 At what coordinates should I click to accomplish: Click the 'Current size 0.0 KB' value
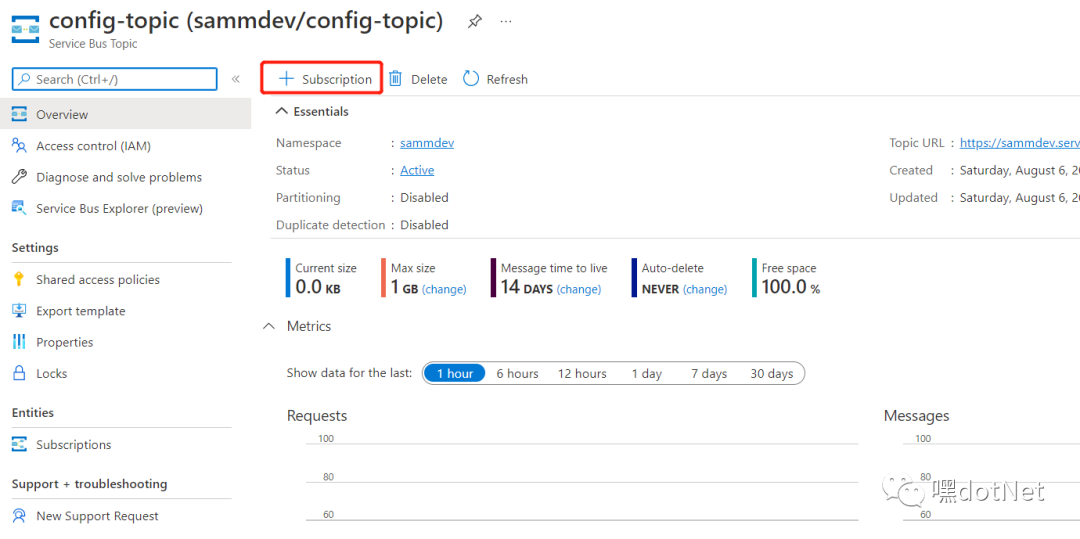318,288
